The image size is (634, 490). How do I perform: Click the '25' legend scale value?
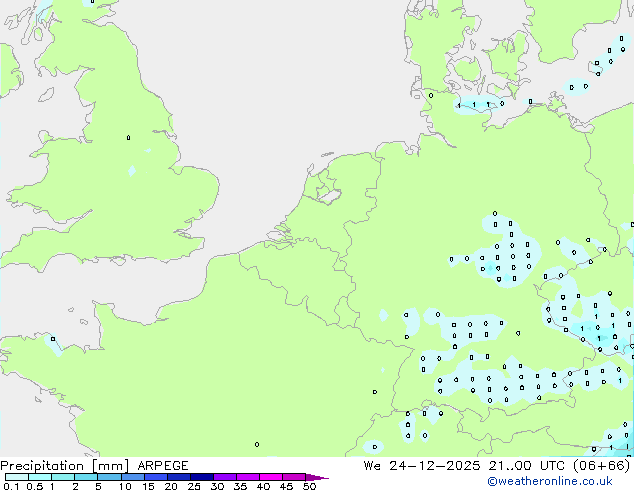point(194,486)
